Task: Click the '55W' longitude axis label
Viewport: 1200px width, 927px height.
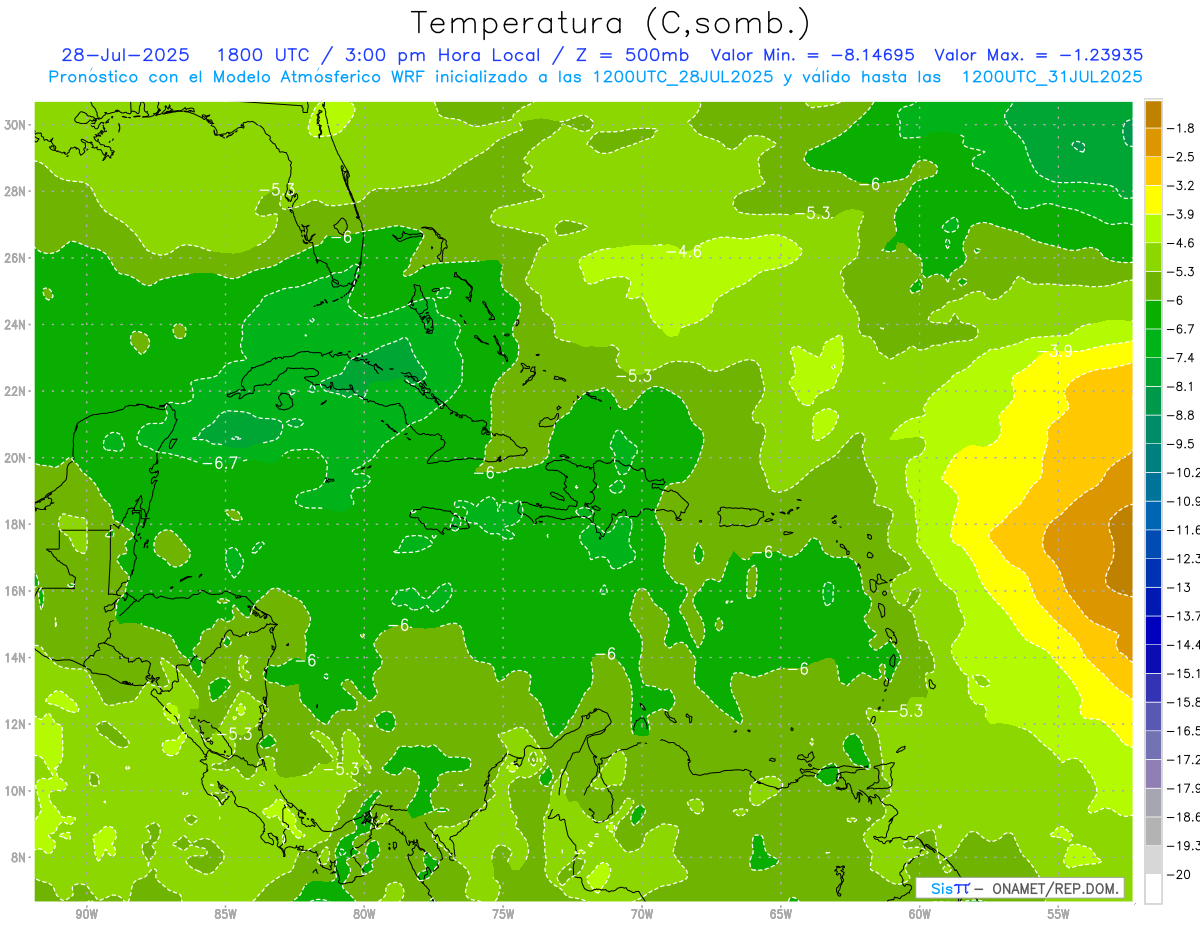Action: click(1059, 914)
